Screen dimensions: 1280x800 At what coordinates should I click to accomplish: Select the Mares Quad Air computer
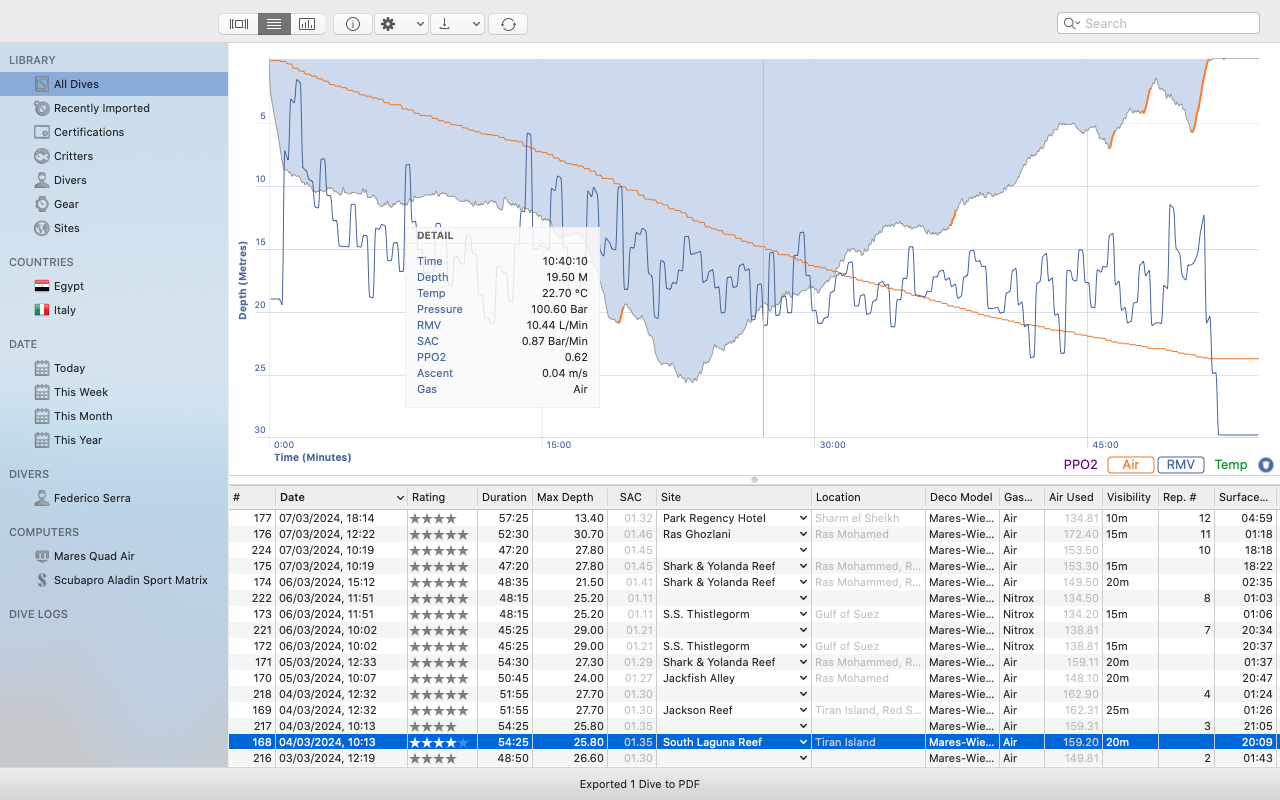point(94,556)
